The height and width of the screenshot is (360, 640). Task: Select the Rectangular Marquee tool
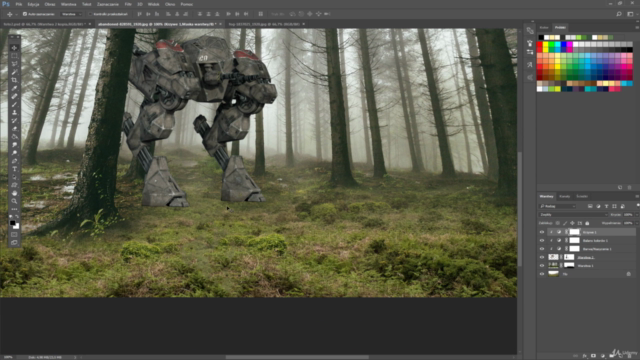pyautogui.click(x=14, y=56)
